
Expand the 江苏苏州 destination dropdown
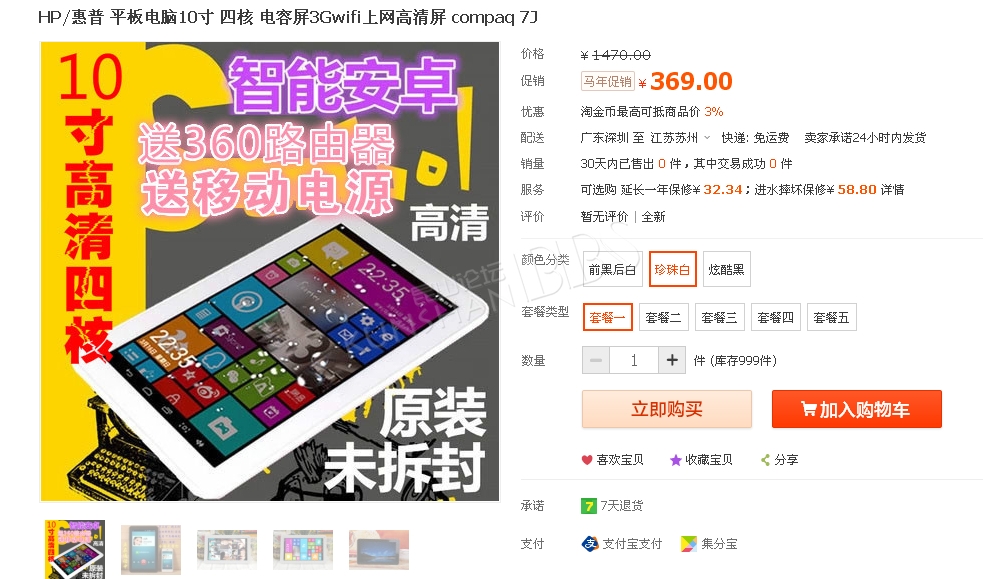[707, 137]
